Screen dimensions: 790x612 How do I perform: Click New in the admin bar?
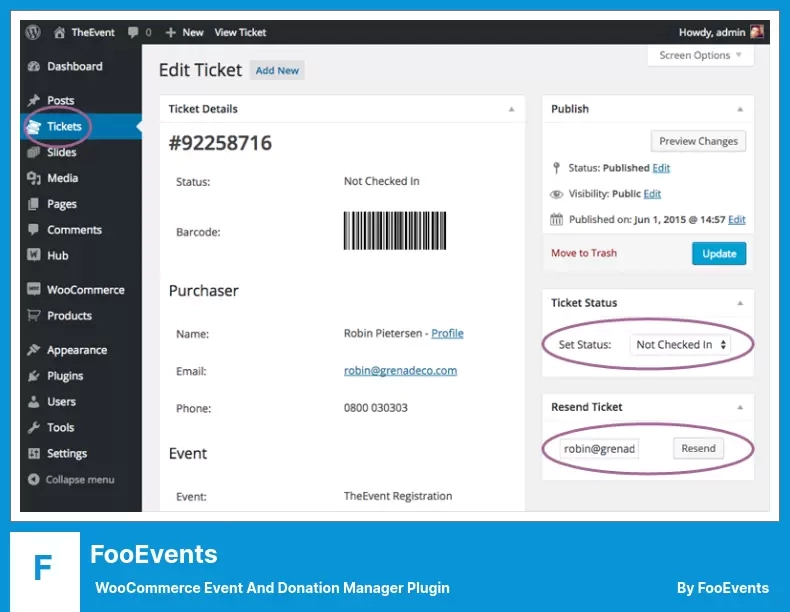(x=193, y=33)
